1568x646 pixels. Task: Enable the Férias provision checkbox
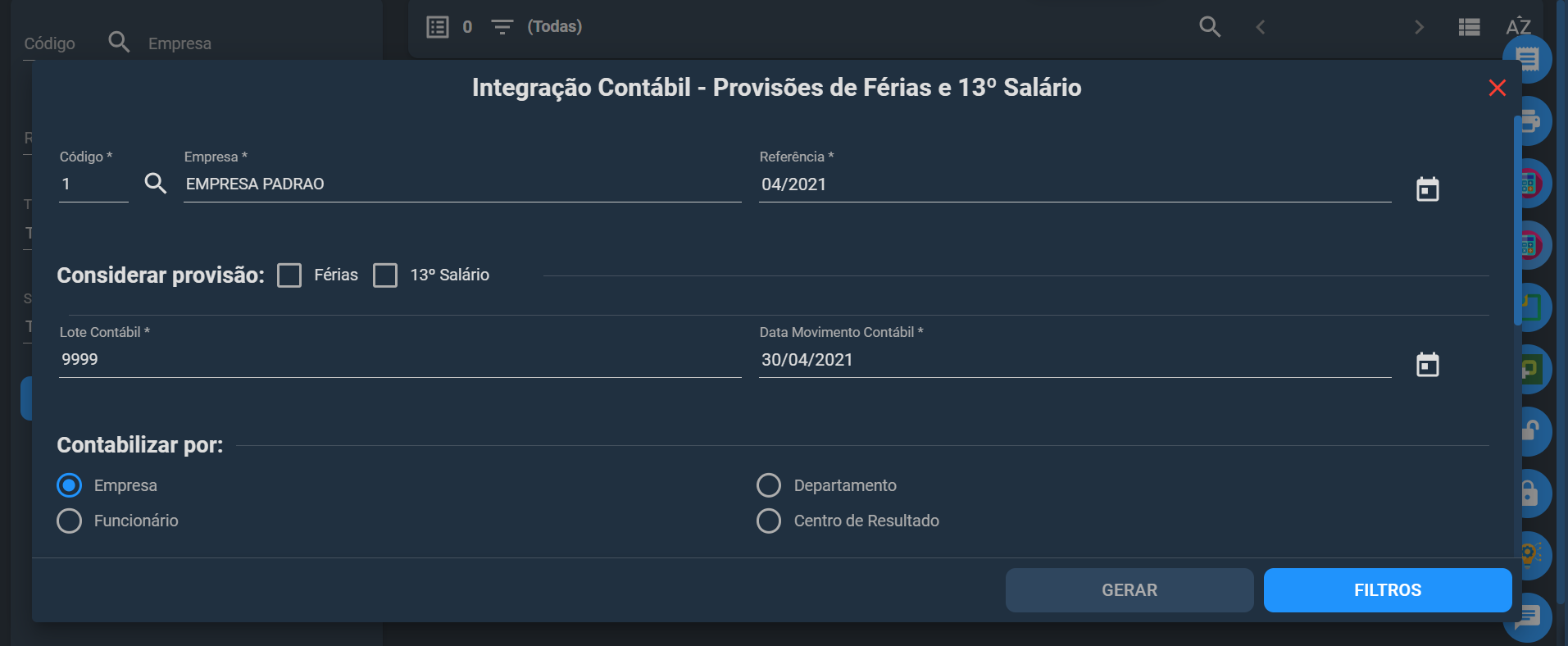pos(289,275)
